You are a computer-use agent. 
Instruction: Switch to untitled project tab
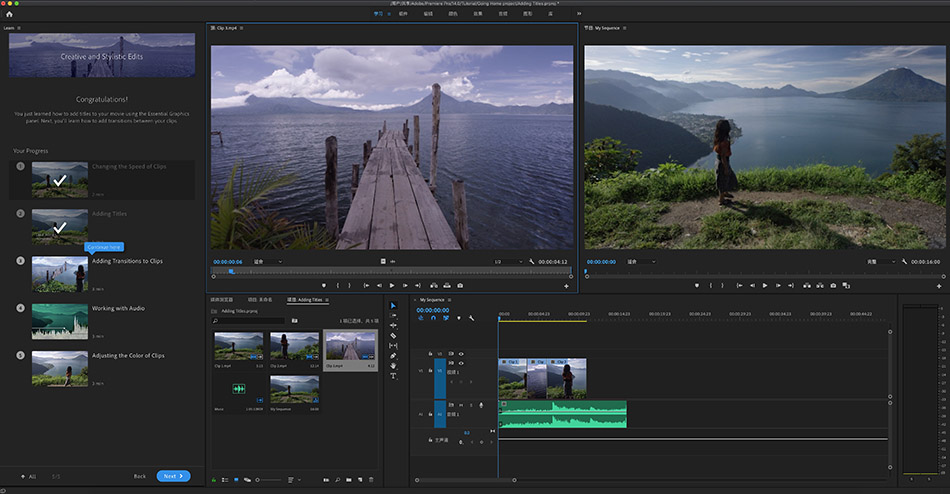pyautogui.click(x=260, y=299)
